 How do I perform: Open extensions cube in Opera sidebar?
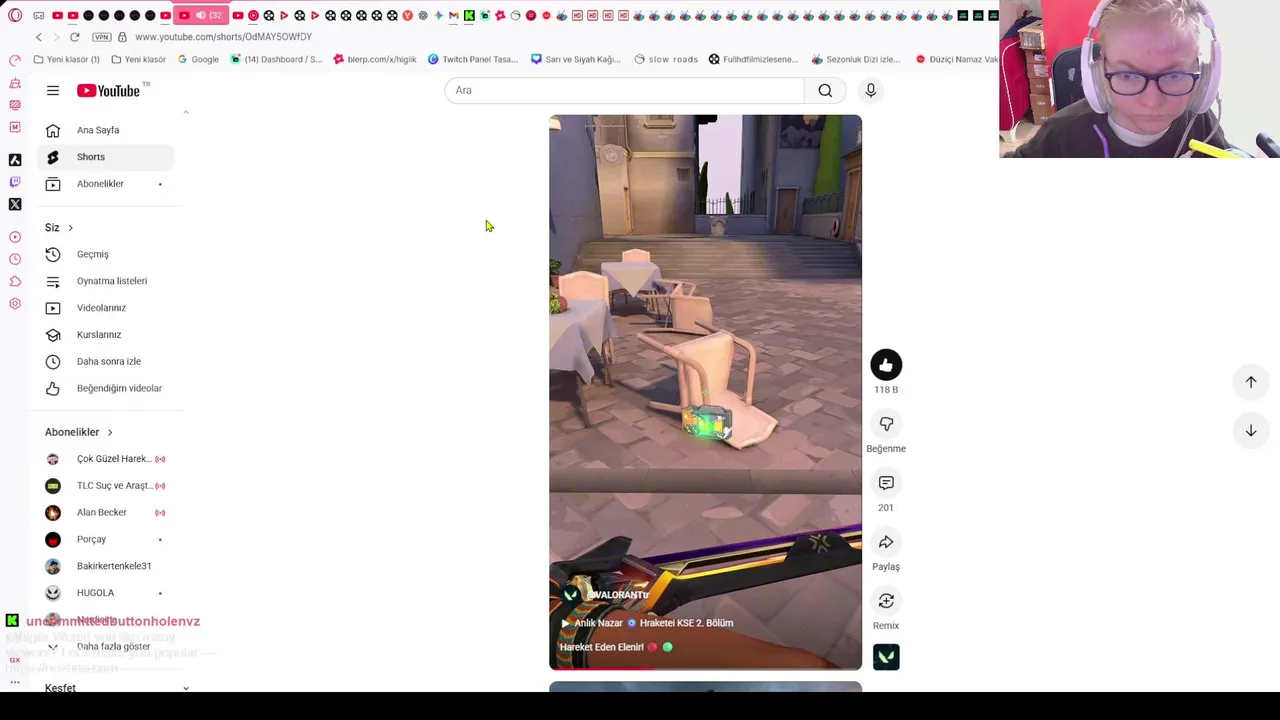pyautogui.click(x=15, y=281)
